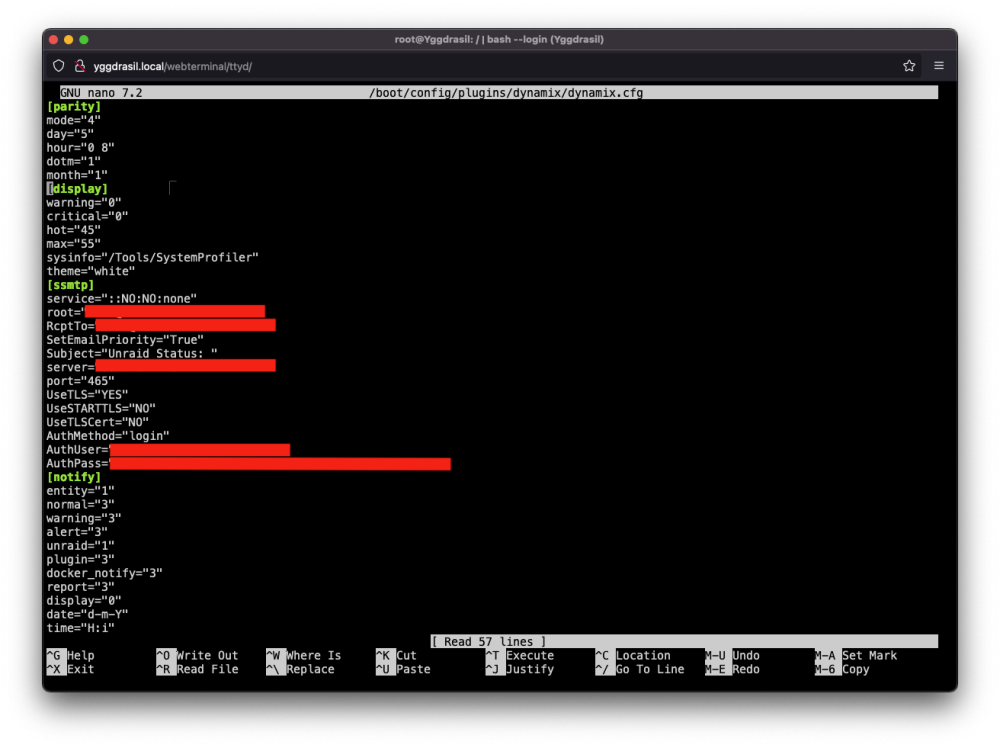
Task: Click the Subject="Unraid Status: " line
Action: point(132,353)
